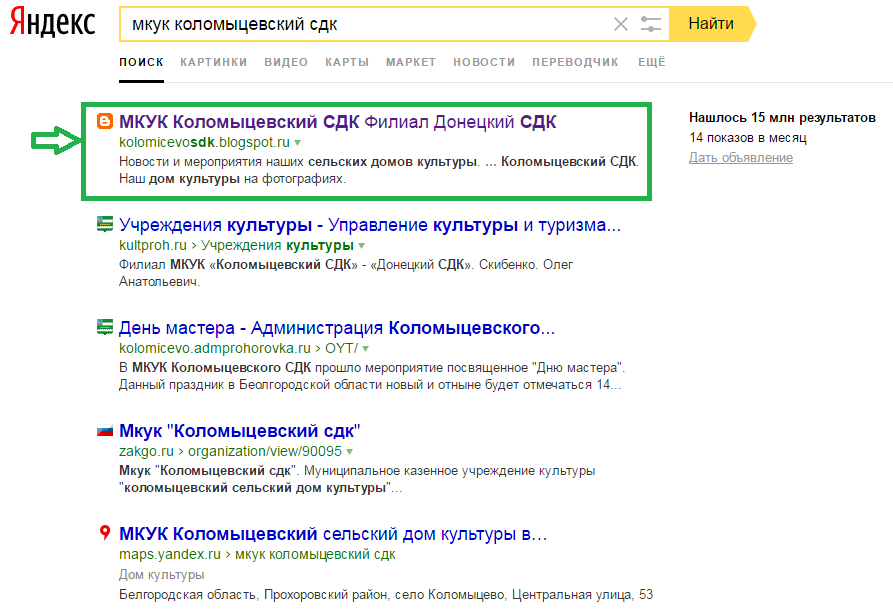Viewport: 893px width, 609px height.
Task: Click favicon next to Учреждения культуры result
Action: (x=105, y=224)
